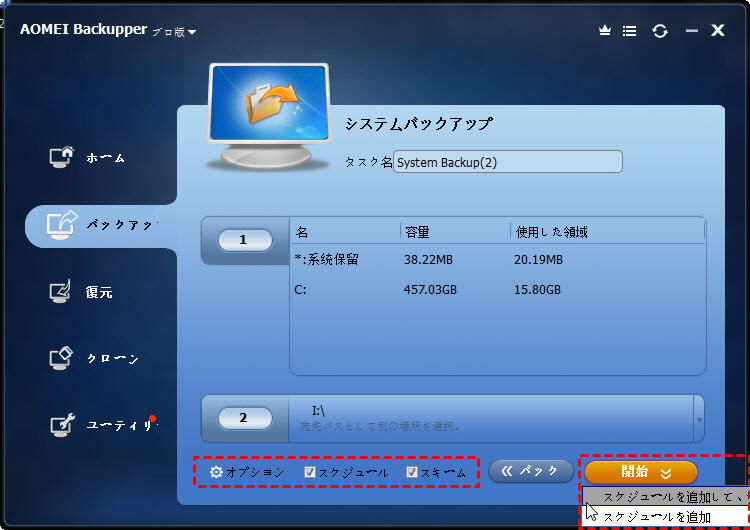Viewport: 750px width, 530px height.
Task: Click the 名 column header
Action: click(302, 232)
